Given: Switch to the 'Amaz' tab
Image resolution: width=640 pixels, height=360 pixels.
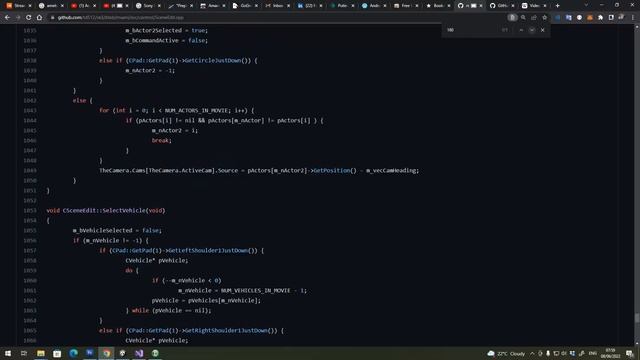Looking at the screenshot, I should (212, 6).
